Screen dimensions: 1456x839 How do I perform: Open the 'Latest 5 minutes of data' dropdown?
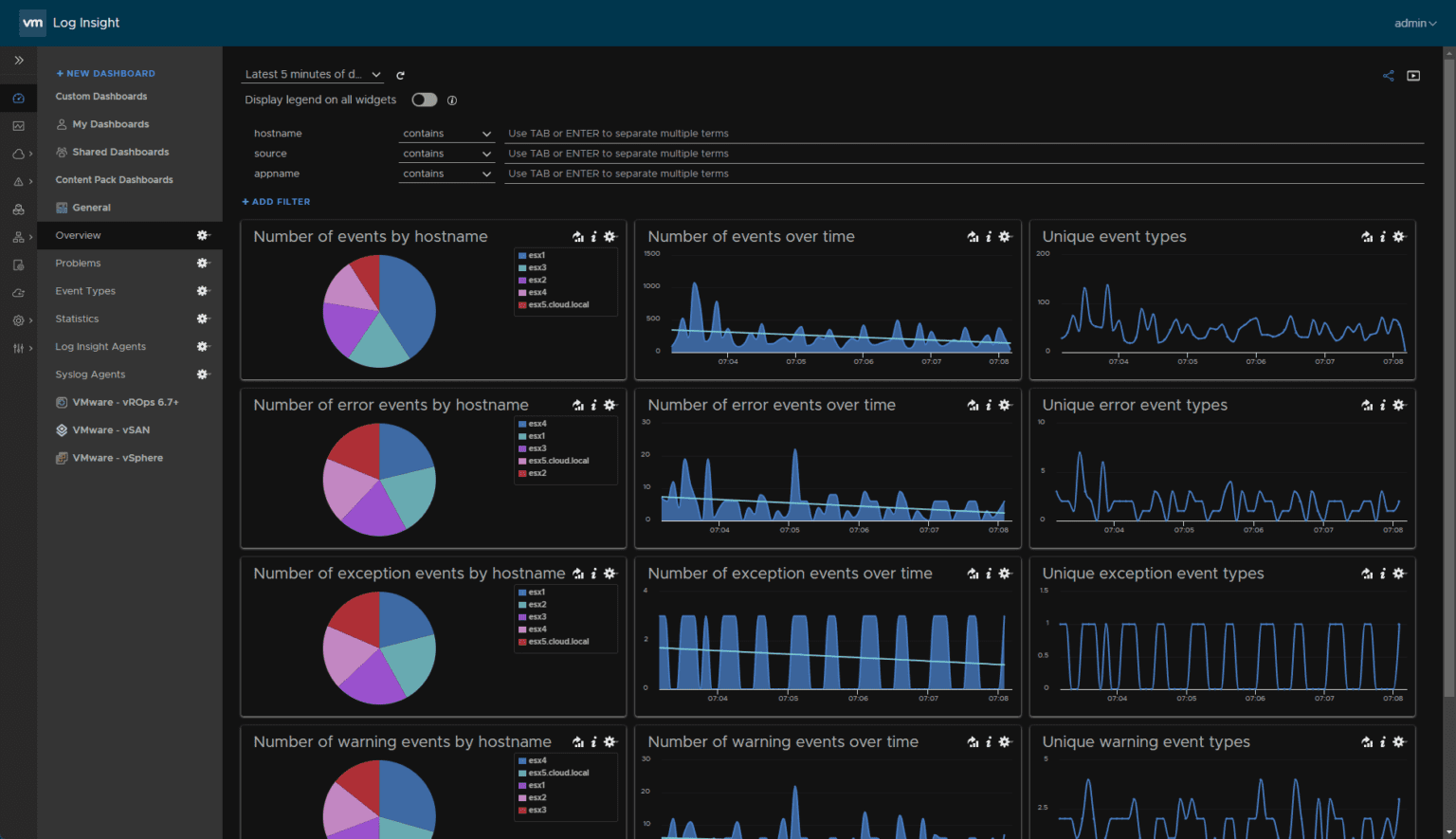click(312, 74)
